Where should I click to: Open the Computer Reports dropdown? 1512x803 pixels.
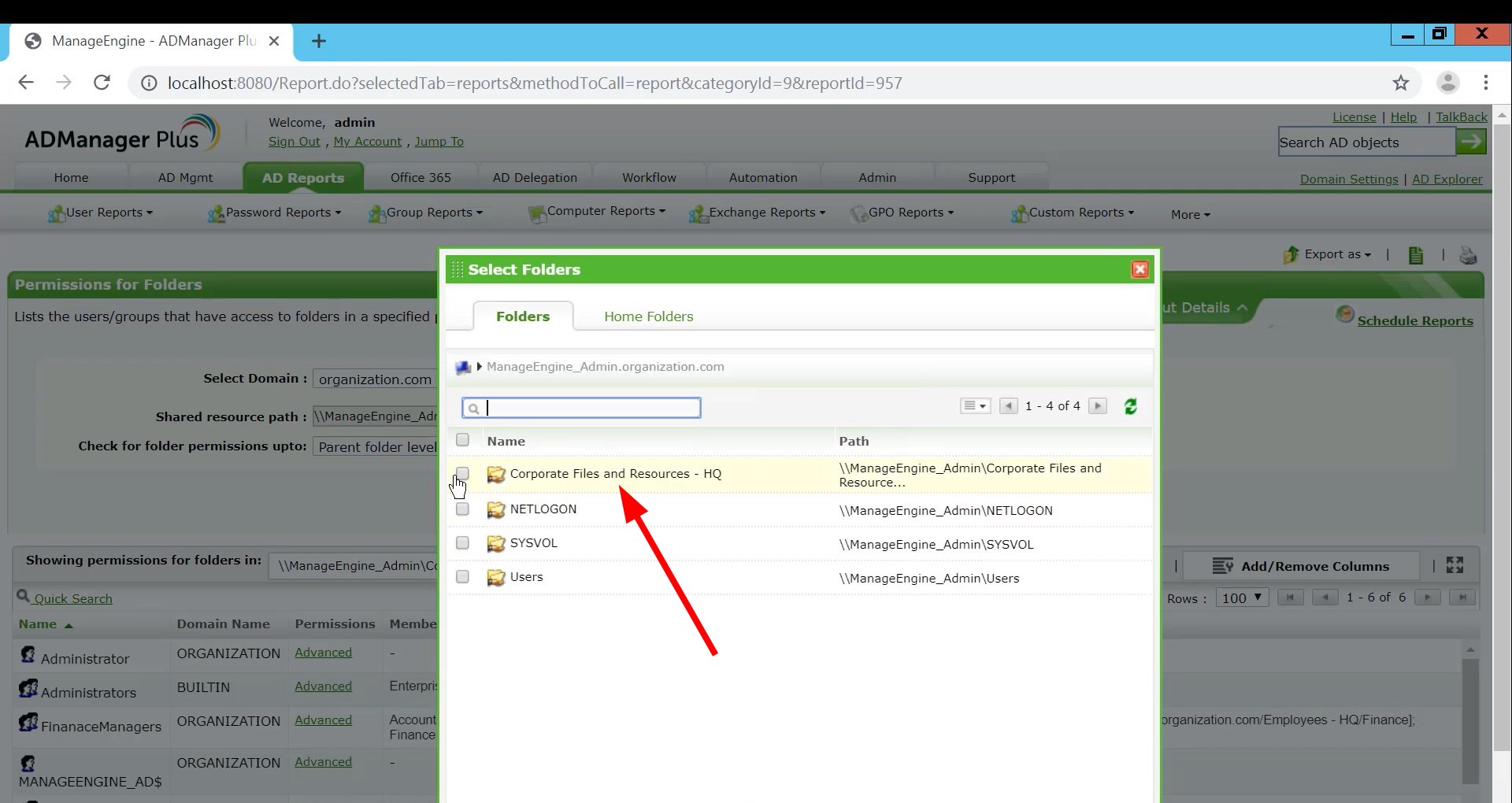(598, 212)
